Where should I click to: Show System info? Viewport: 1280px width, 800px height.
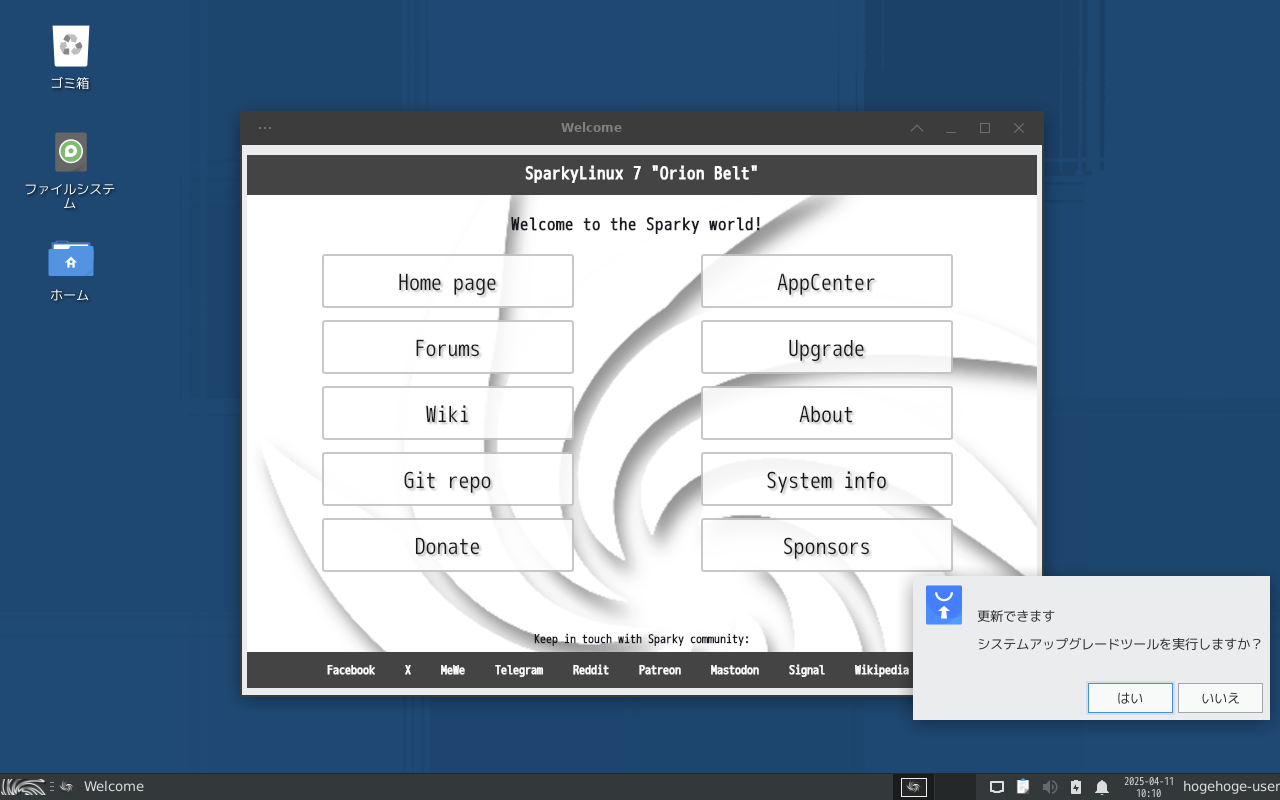[827, 479]
